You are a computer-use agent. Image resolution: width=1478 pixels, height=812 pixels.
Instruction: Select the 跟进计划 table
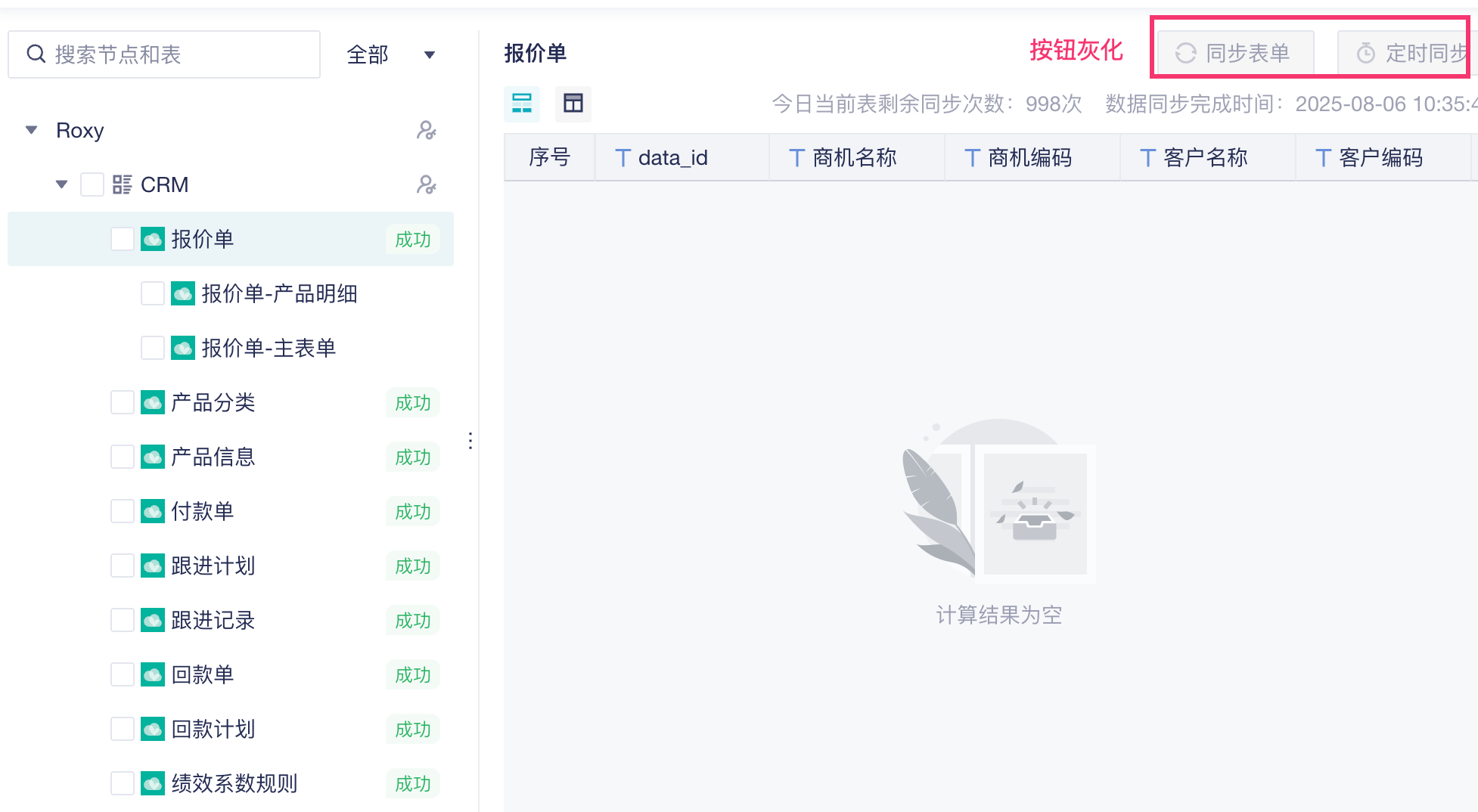coord(213,566)
